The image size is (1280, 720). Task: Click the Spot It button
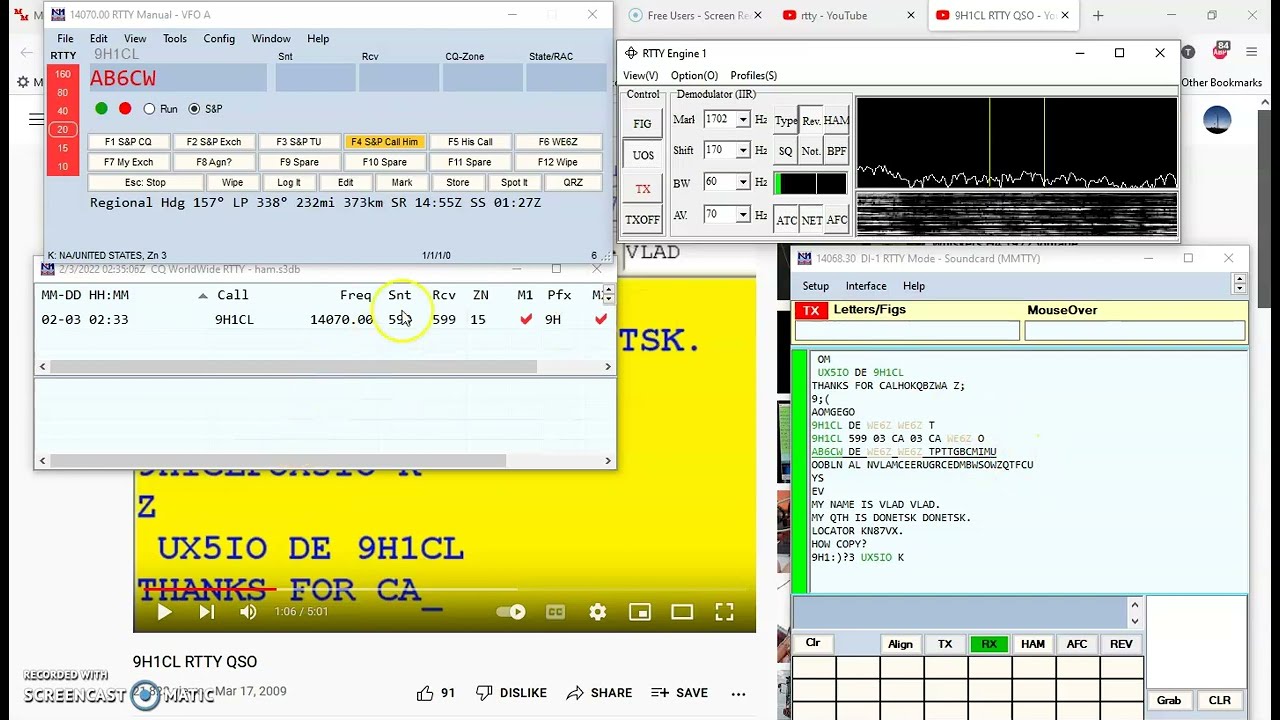pyautogui.click(x=514, y=183)
